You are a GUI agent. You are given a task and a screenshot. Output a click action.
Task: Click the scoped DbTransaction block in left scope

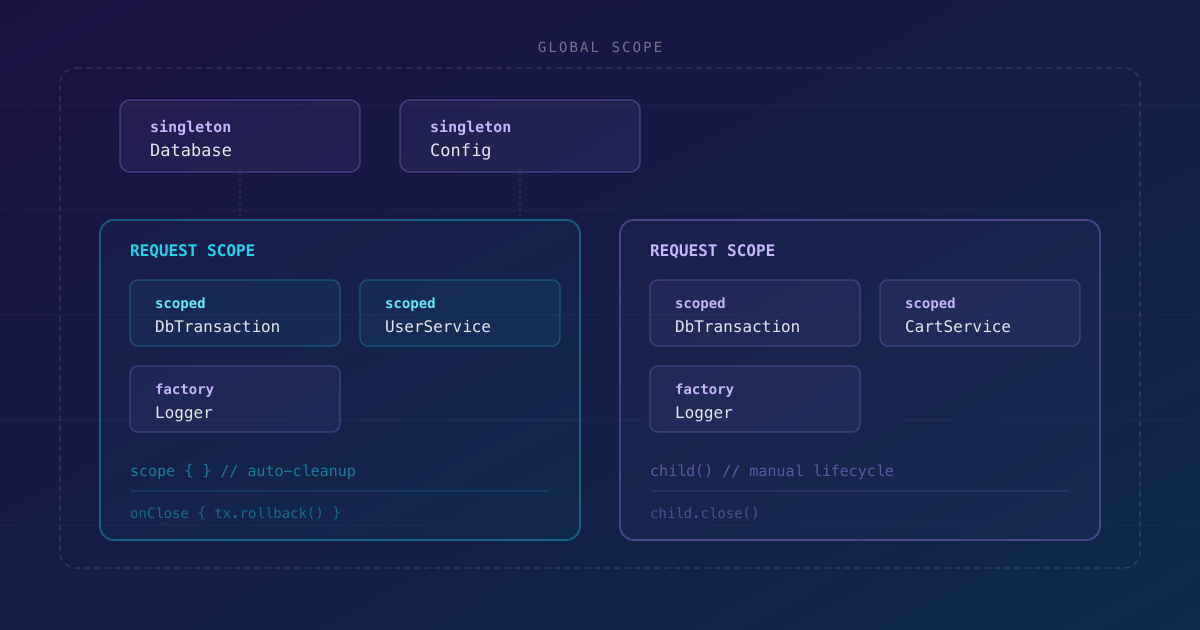click(x=234, y=313)
